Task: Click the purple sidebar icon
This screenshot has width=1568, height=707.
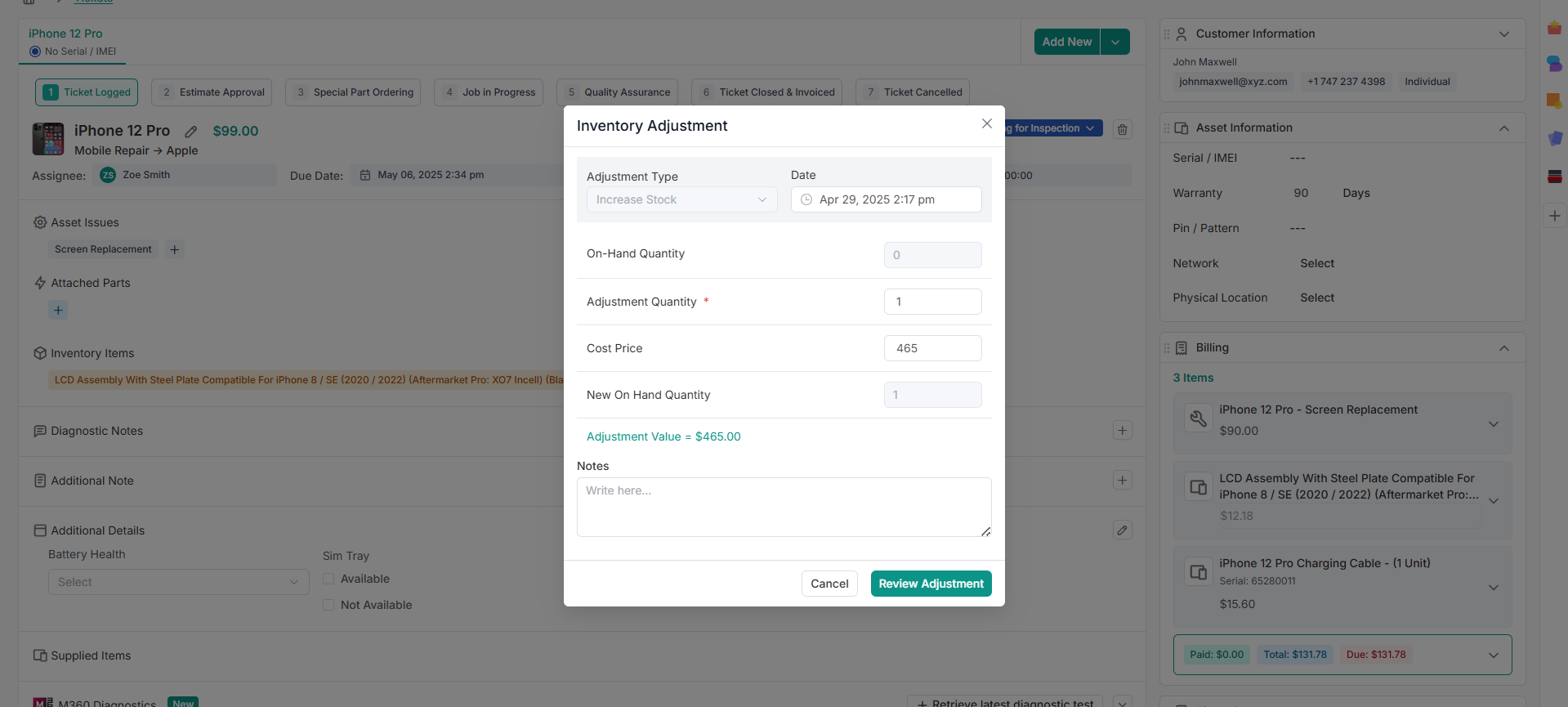Action: [x=1554, y=139]
